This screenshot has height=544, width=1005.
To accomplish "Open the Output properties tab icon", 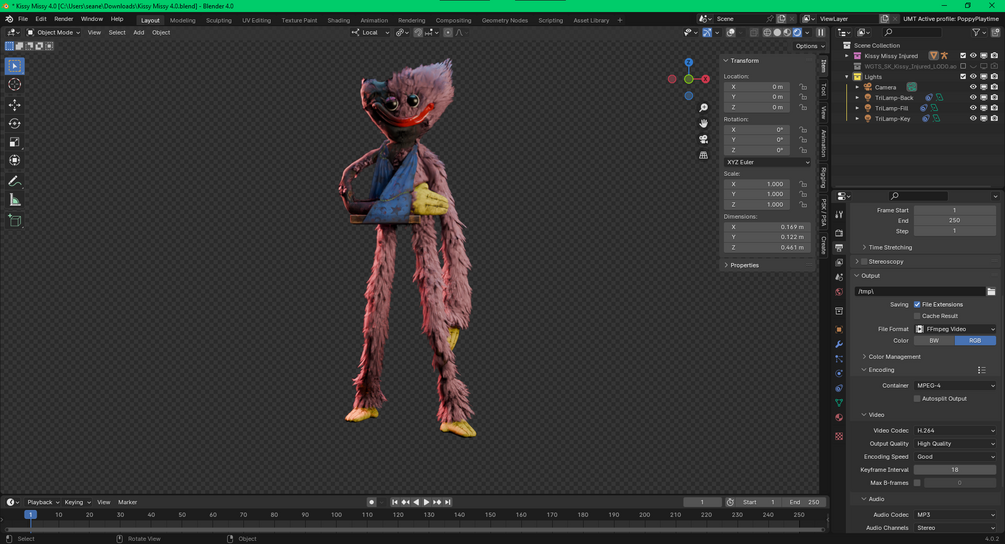I will click(x=839, y=247).
